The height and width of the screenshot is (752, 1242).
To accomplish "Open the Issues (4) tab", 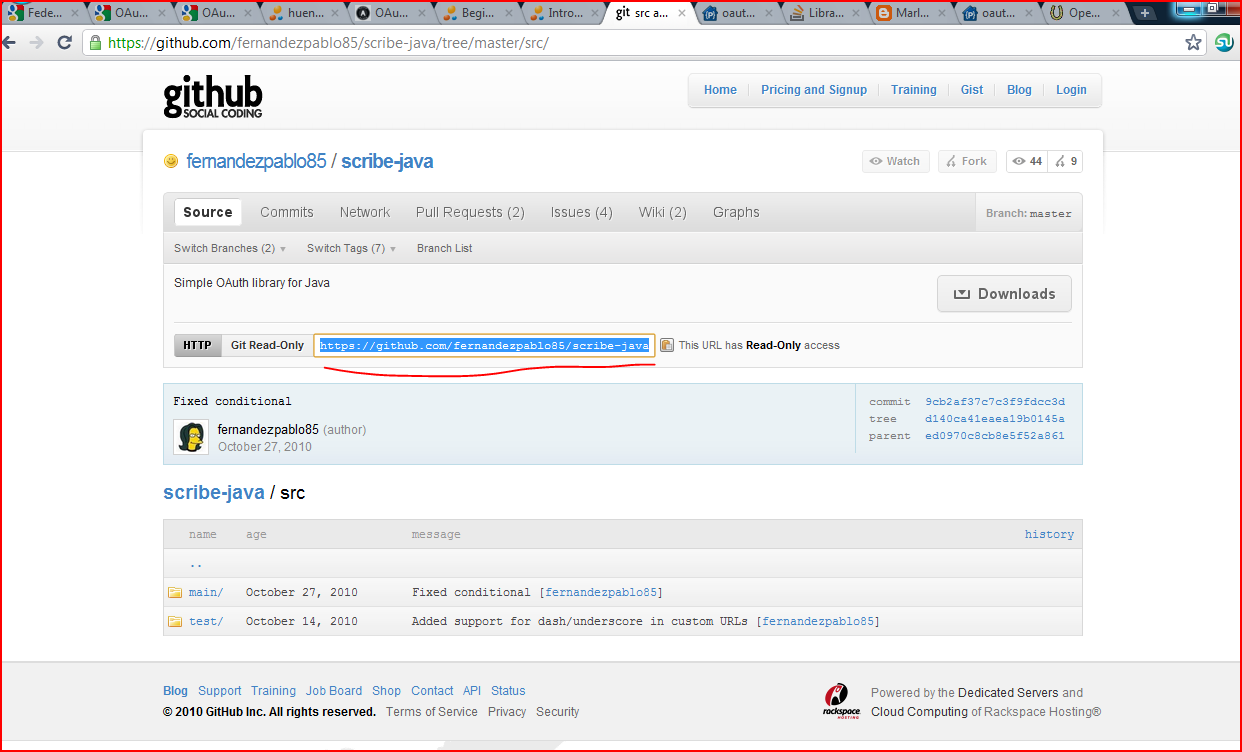I will [581, 212].
